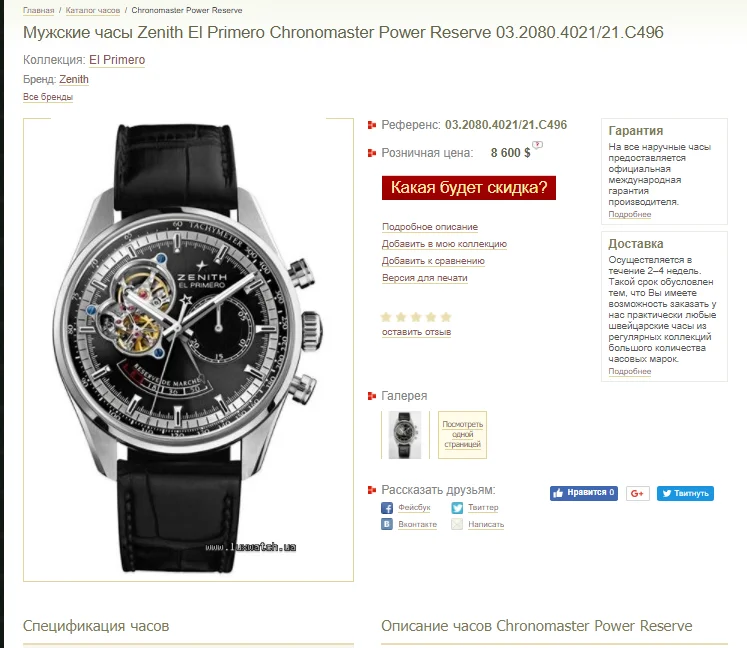Image resolution: width=747 pixels, height=648 pixels.
Task: Open the Какая будет скидка button
Action: pos(469,188)
